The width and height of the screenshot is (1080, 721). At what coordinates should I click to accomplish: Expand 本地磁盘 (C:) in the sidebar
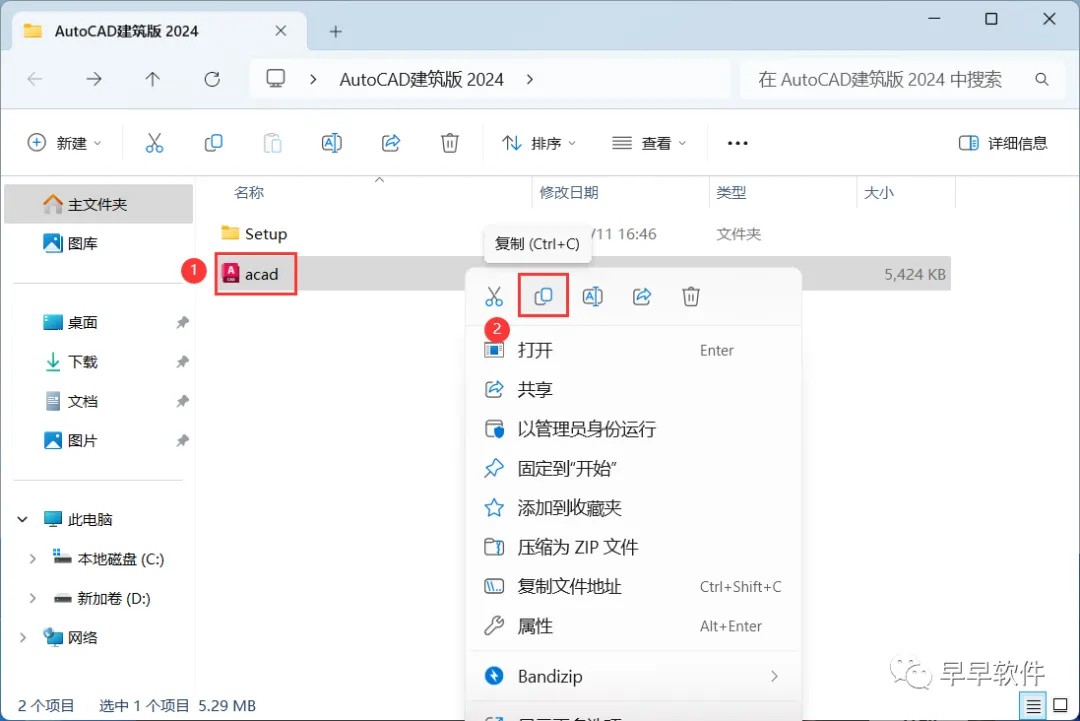coord(32,559)
